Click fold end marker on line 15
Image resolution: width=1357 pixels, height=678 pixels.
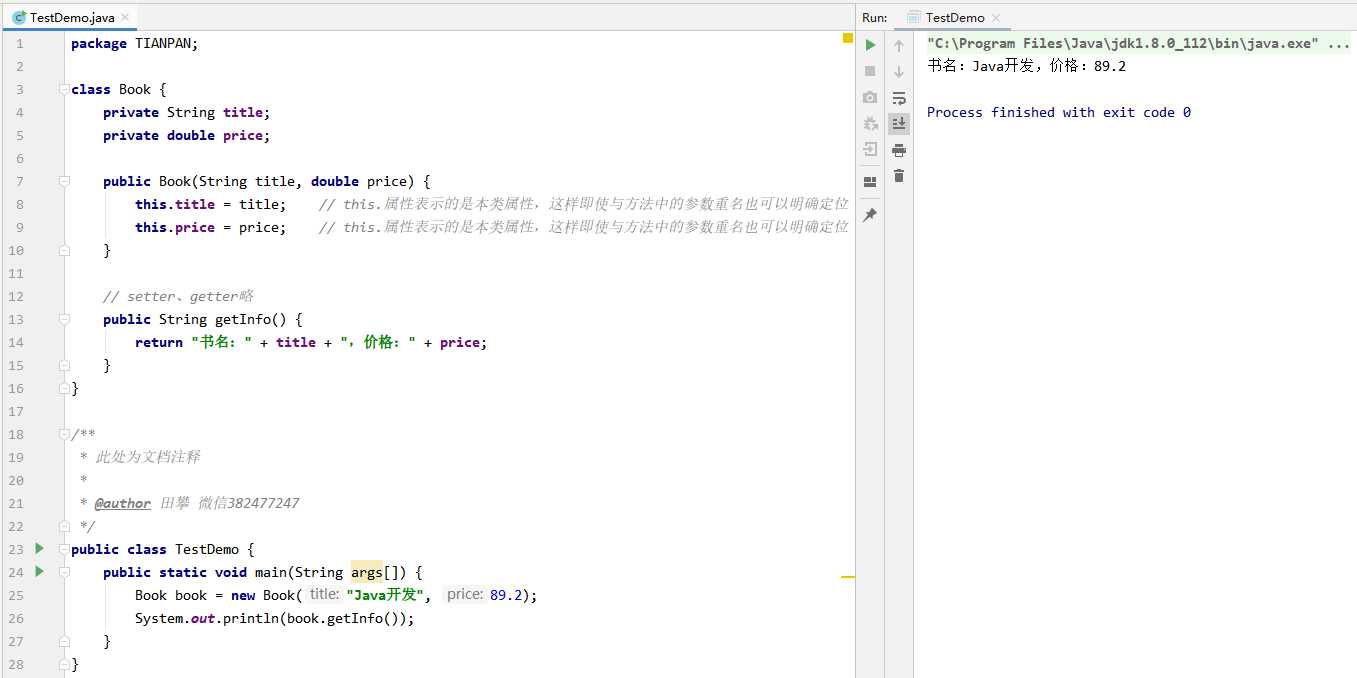point(64,365)
